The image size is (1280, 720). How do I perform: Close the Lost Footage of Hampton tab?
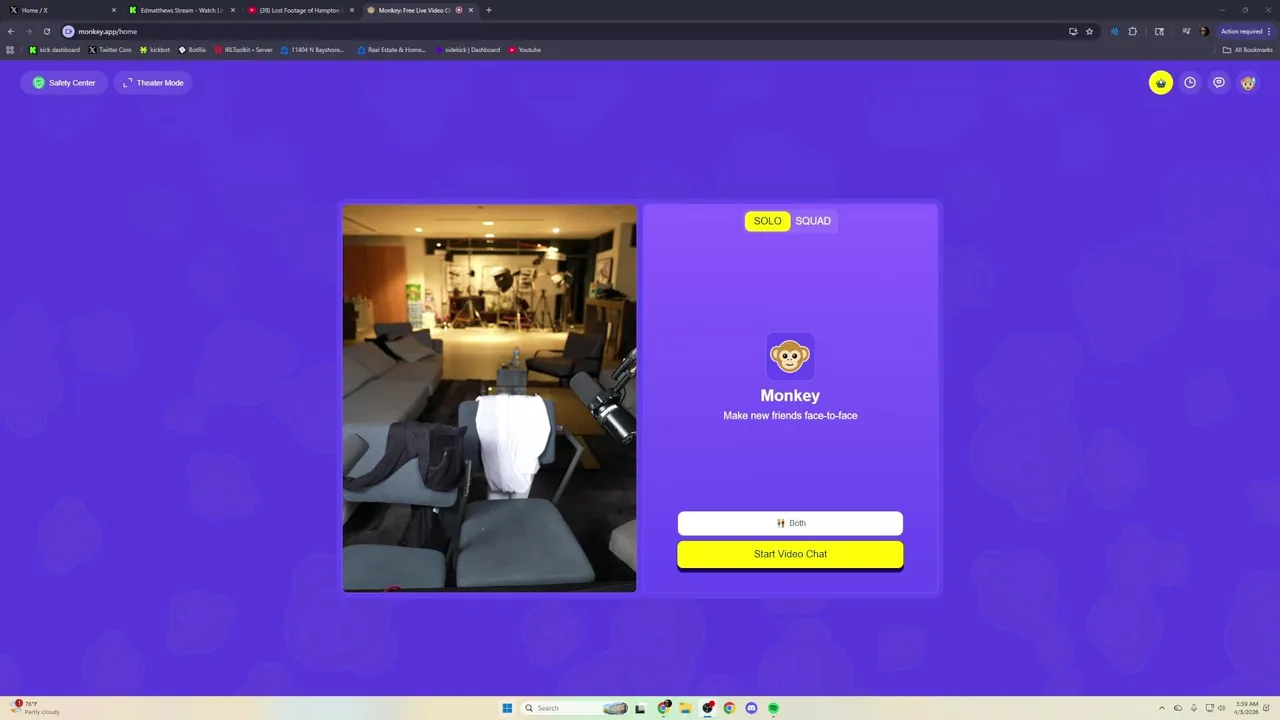tap(352, 10)
